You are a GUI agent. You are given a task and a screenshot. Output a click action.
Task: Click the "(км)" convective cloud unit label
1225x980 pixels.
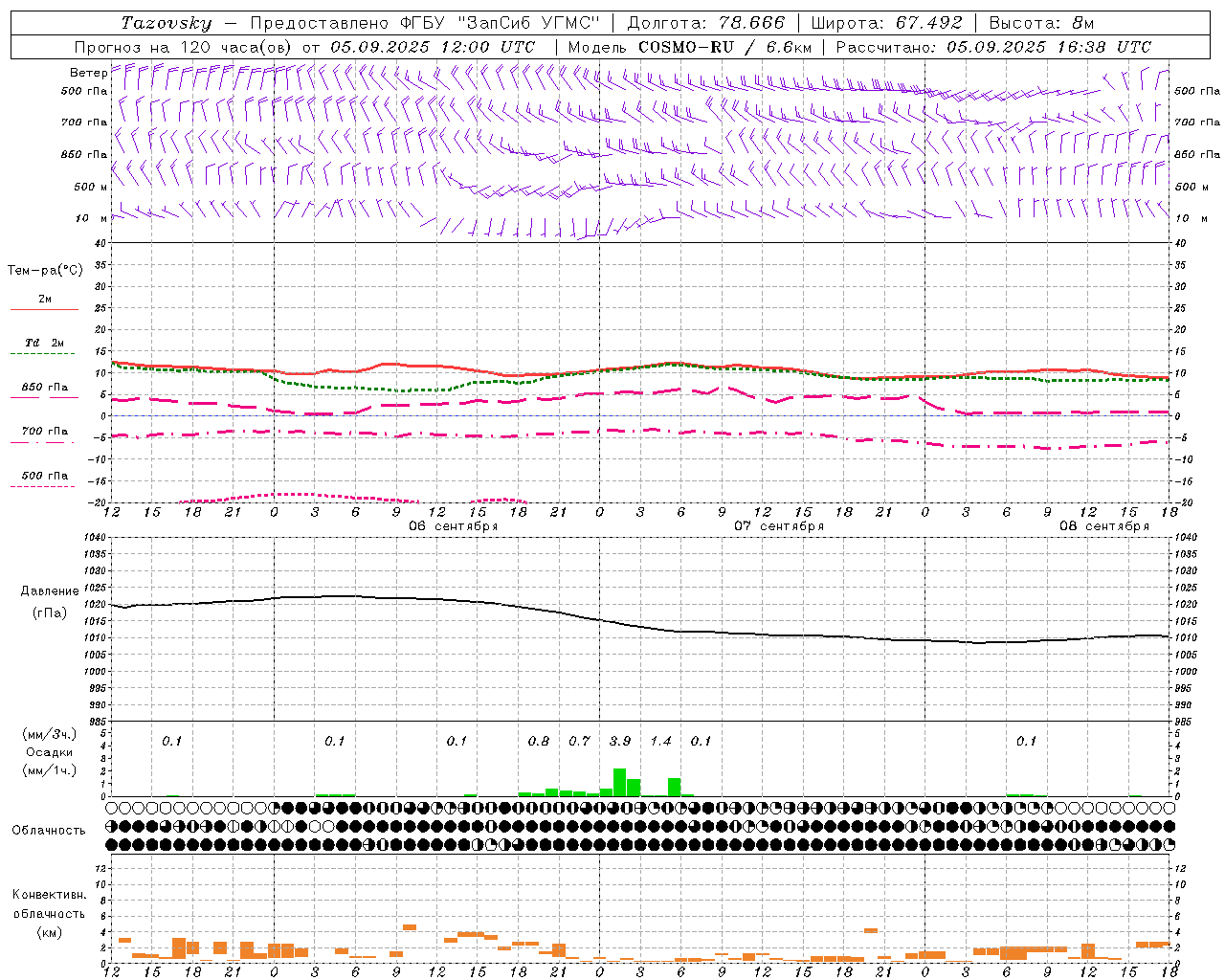(x=49, y=932)
